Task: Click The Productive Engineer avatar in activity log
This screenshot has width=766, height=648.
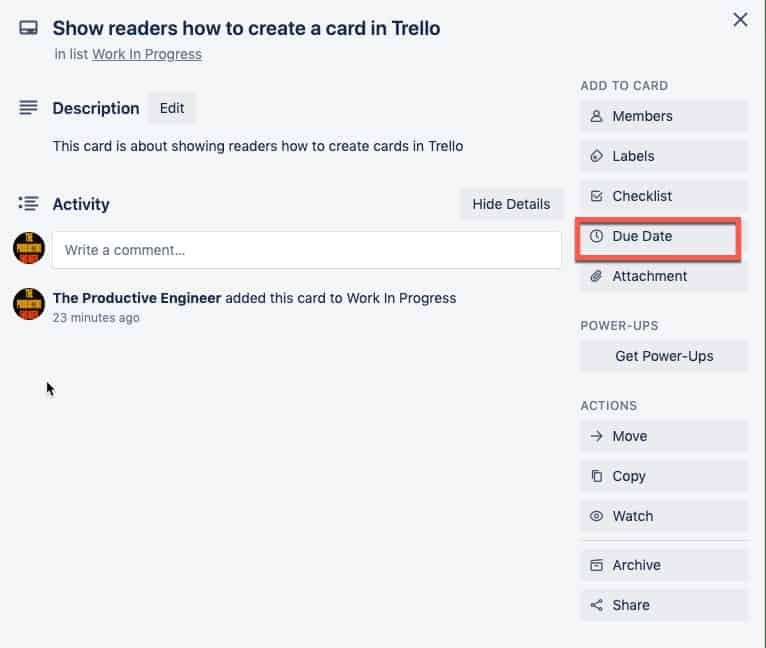Action: [29, 303]
